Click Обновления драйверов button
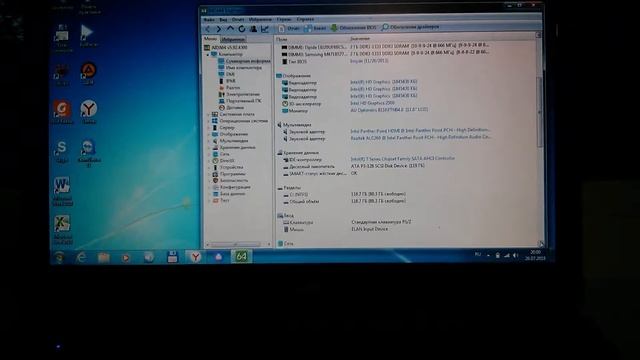Image resolution: width=640 pixels, height=360 pixels. [410, 27]
